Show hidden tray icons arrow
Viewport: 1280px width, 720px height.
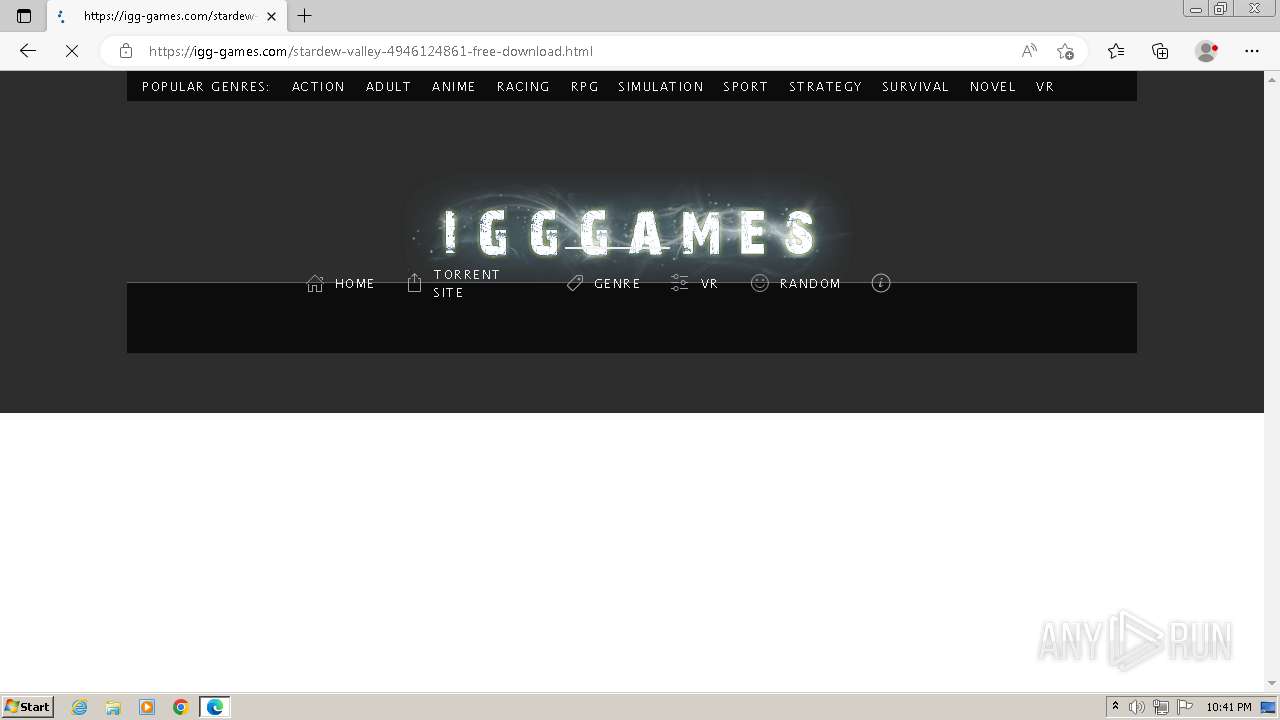click(x=1115, y=707)
